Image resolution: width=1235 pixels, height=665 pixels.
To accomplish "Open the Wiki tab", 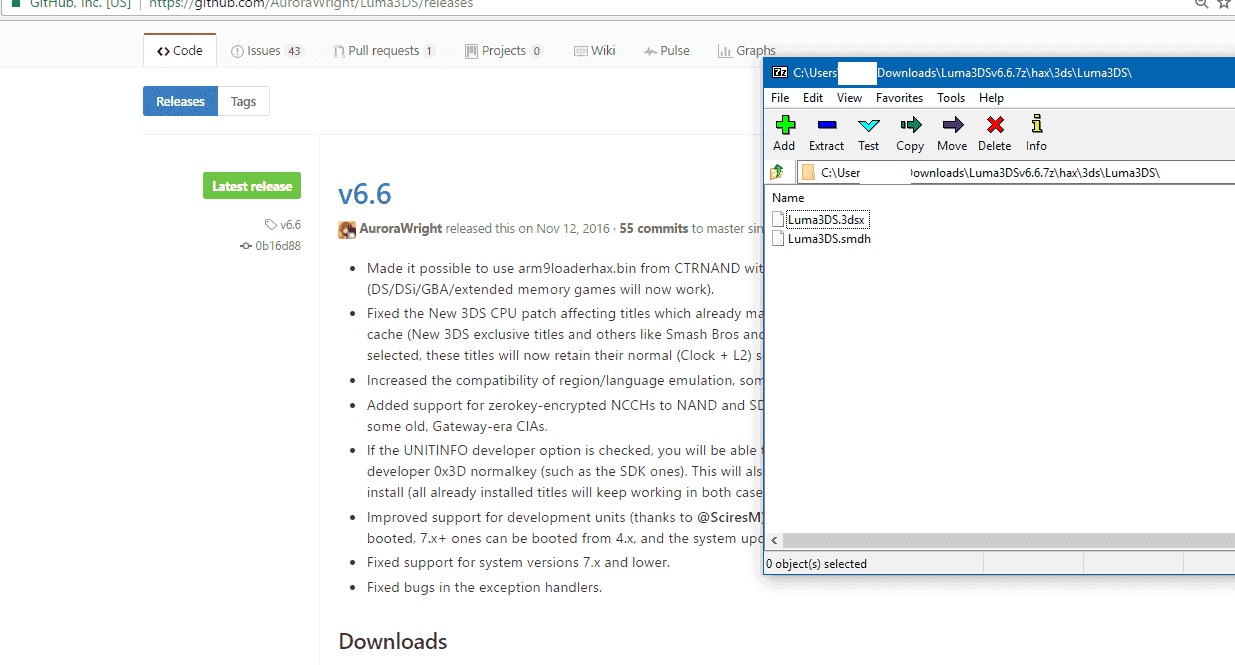I will click(595, 51).
